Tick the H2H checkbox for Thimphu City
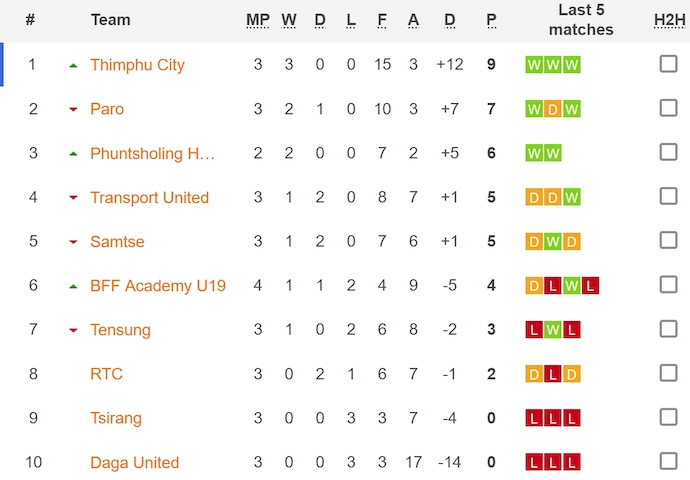 [668, 64]
